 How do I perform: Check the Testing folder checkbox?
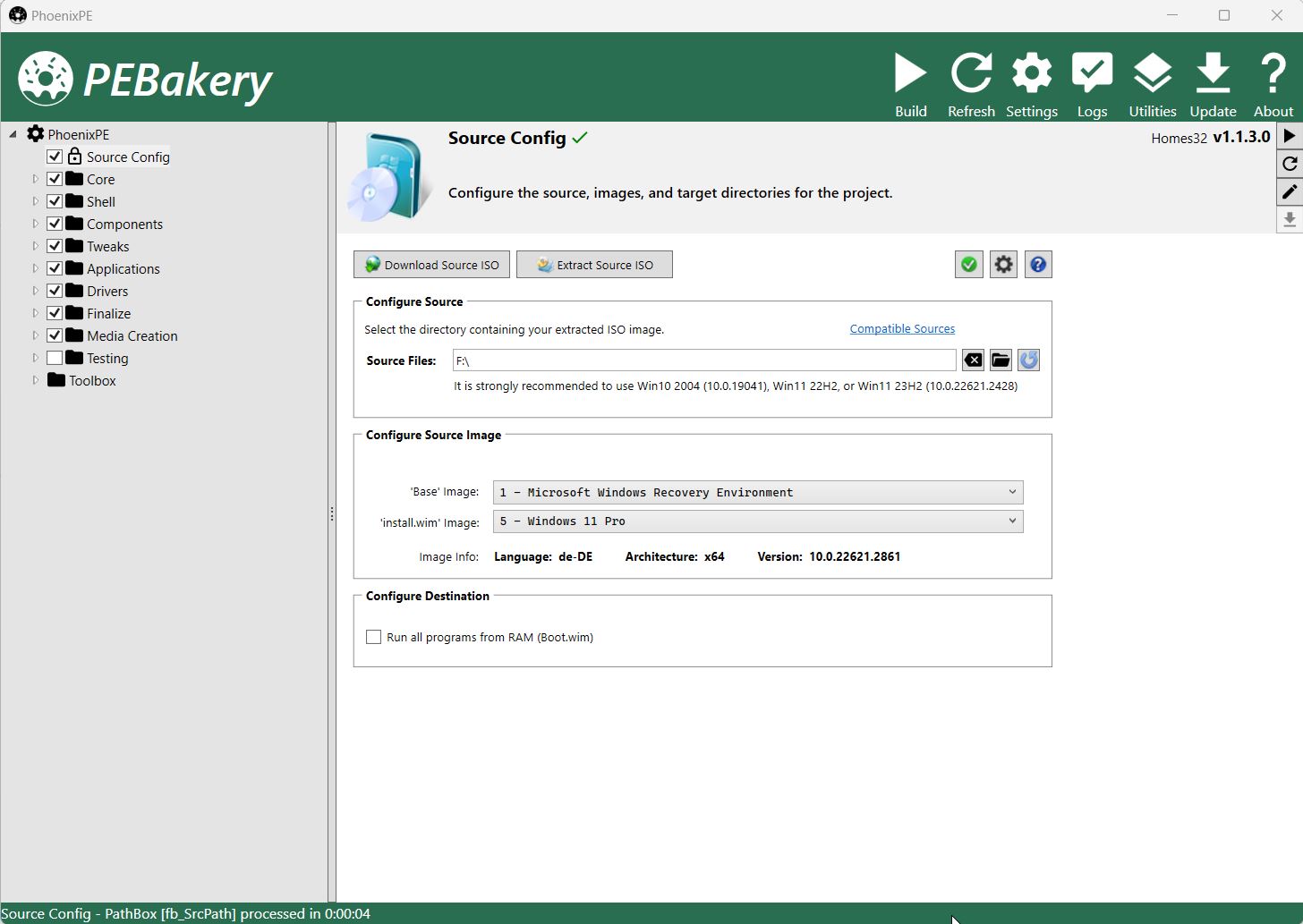[x=55, y=358]
